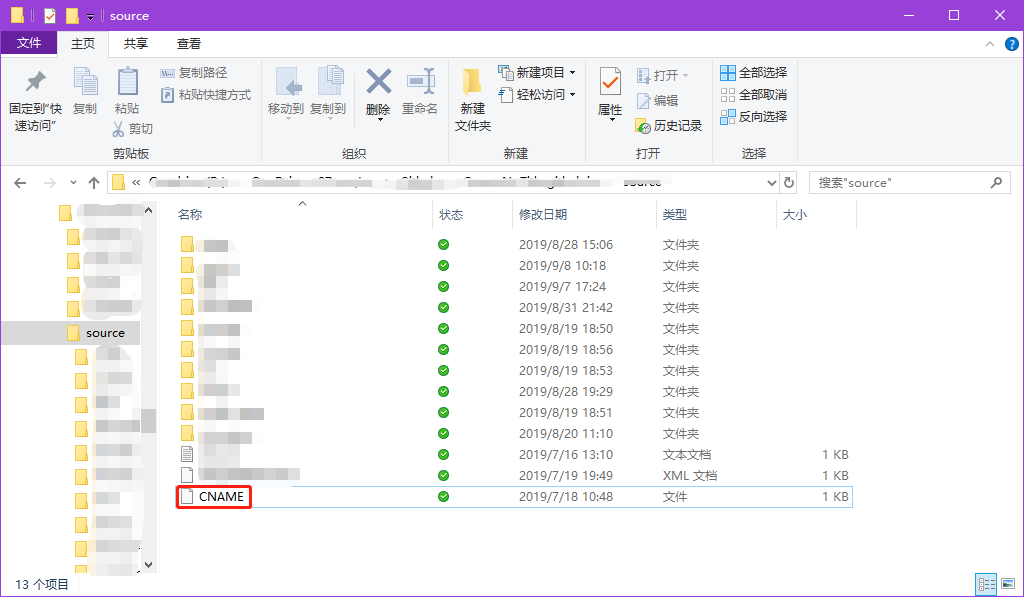Screen dimensions: 1024x597
Task: Click inside the 搜索 source search box
Action: coord(900,182)
